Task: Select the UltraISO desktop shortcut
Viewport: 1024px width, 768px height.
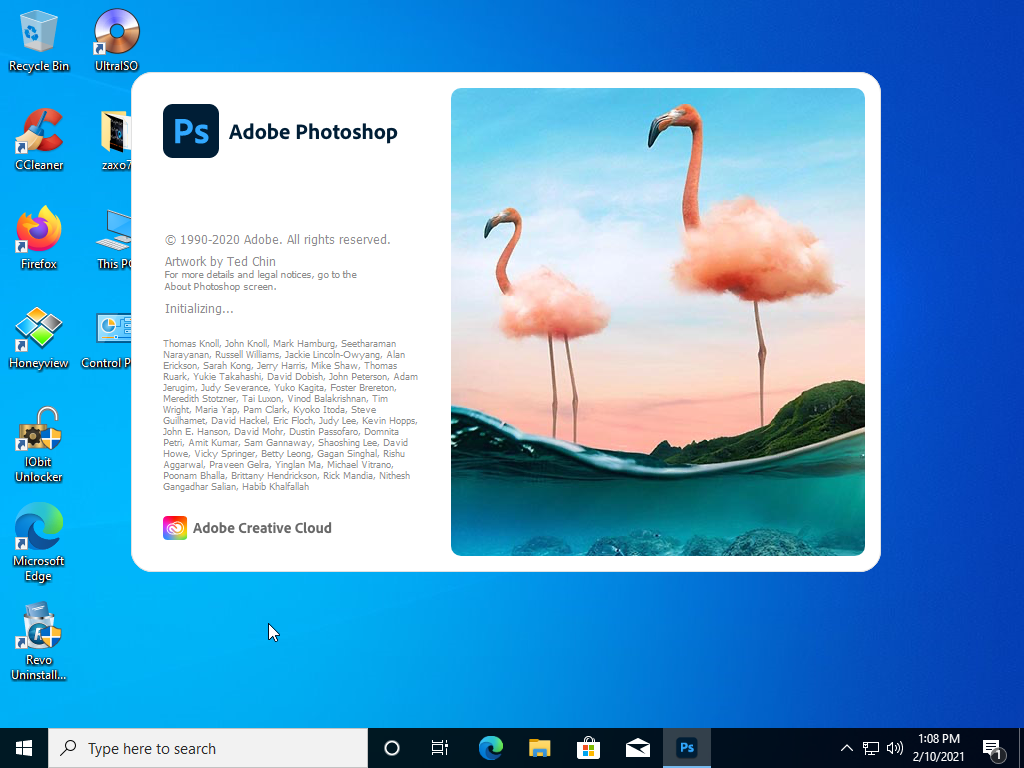Action: pos(116,40)
